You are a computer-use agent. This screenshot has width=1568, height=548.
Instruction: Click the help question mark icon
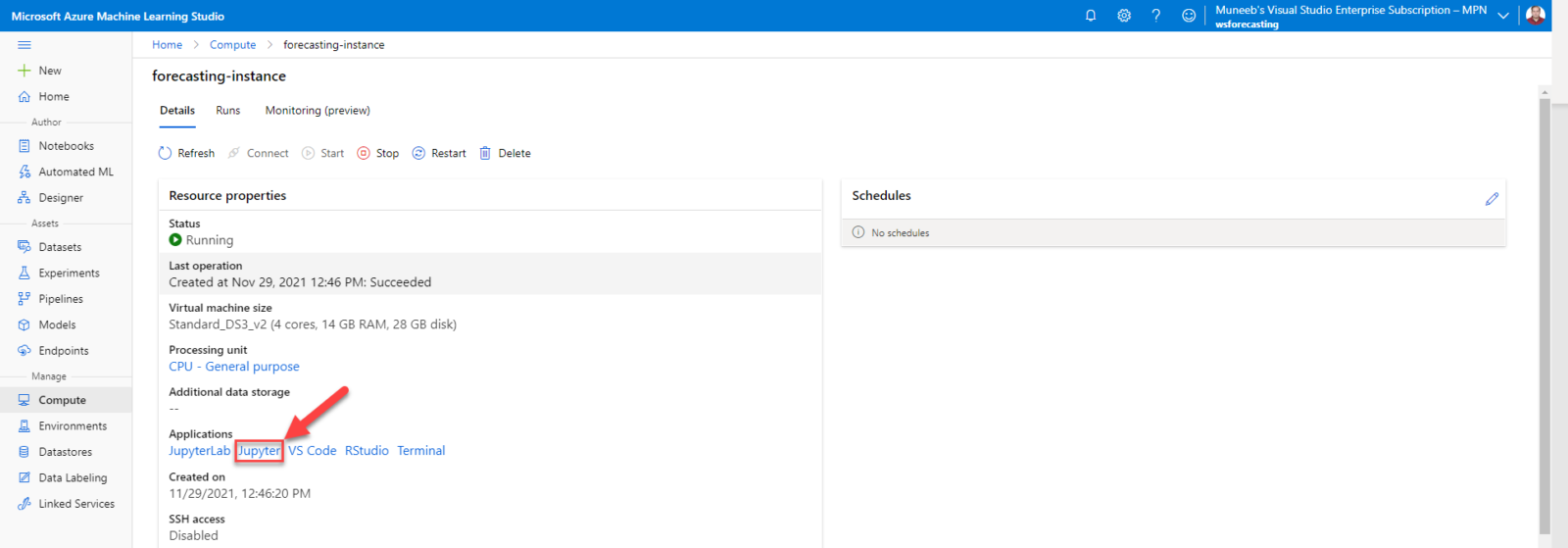tap(1156, 16)
